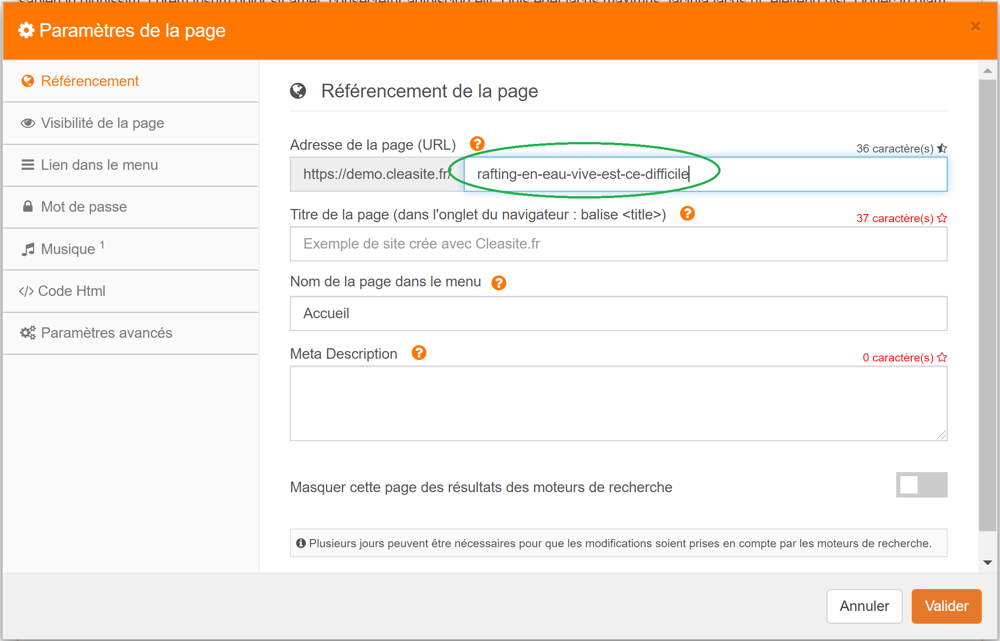Screen dimensions: 1000x641
Task: Click the down arrow of the dialog scrollbar
Action: tap(988, 563)
